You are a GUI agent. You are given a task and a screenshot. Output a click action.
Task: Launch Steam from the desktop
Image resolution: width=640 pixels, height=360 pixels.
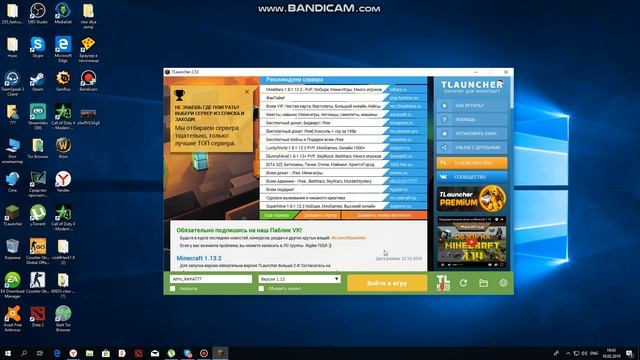38,81
